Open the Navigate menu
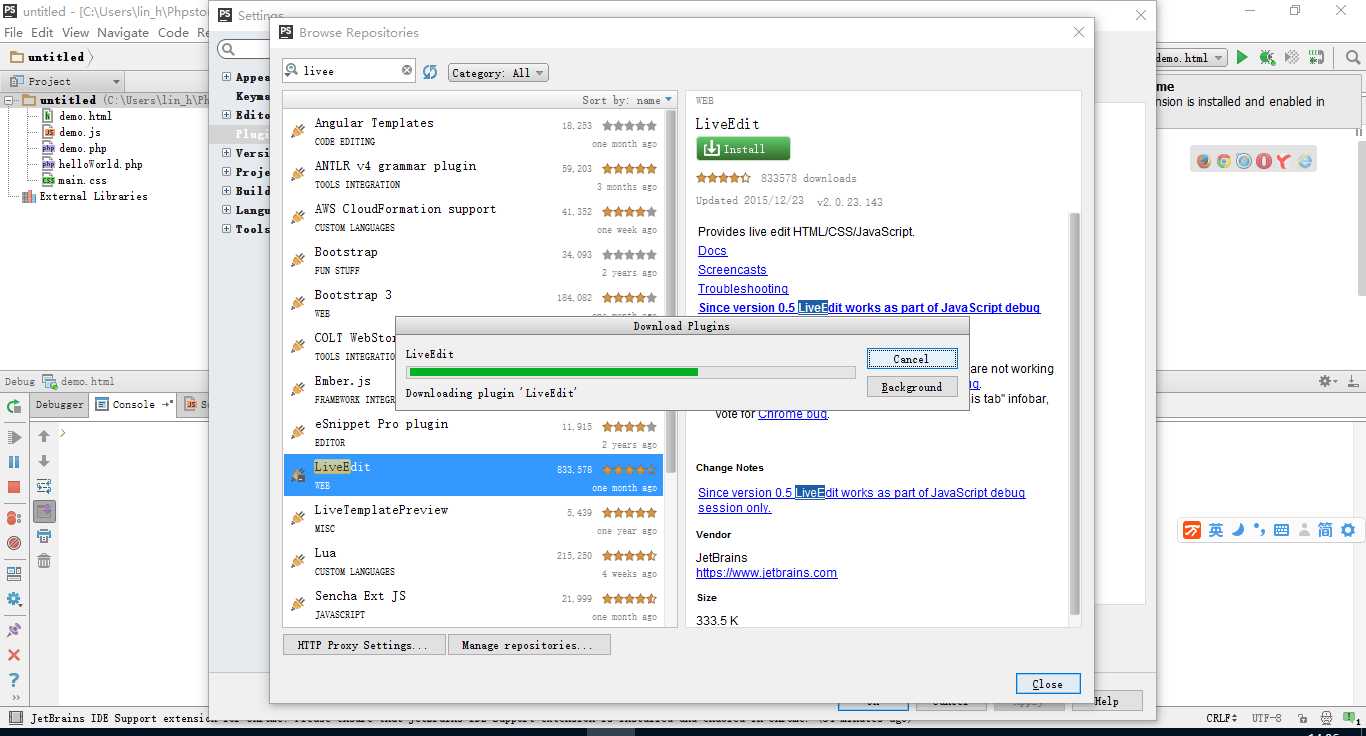This screenshot has width=1366, height=736. (x=123, y=32)
